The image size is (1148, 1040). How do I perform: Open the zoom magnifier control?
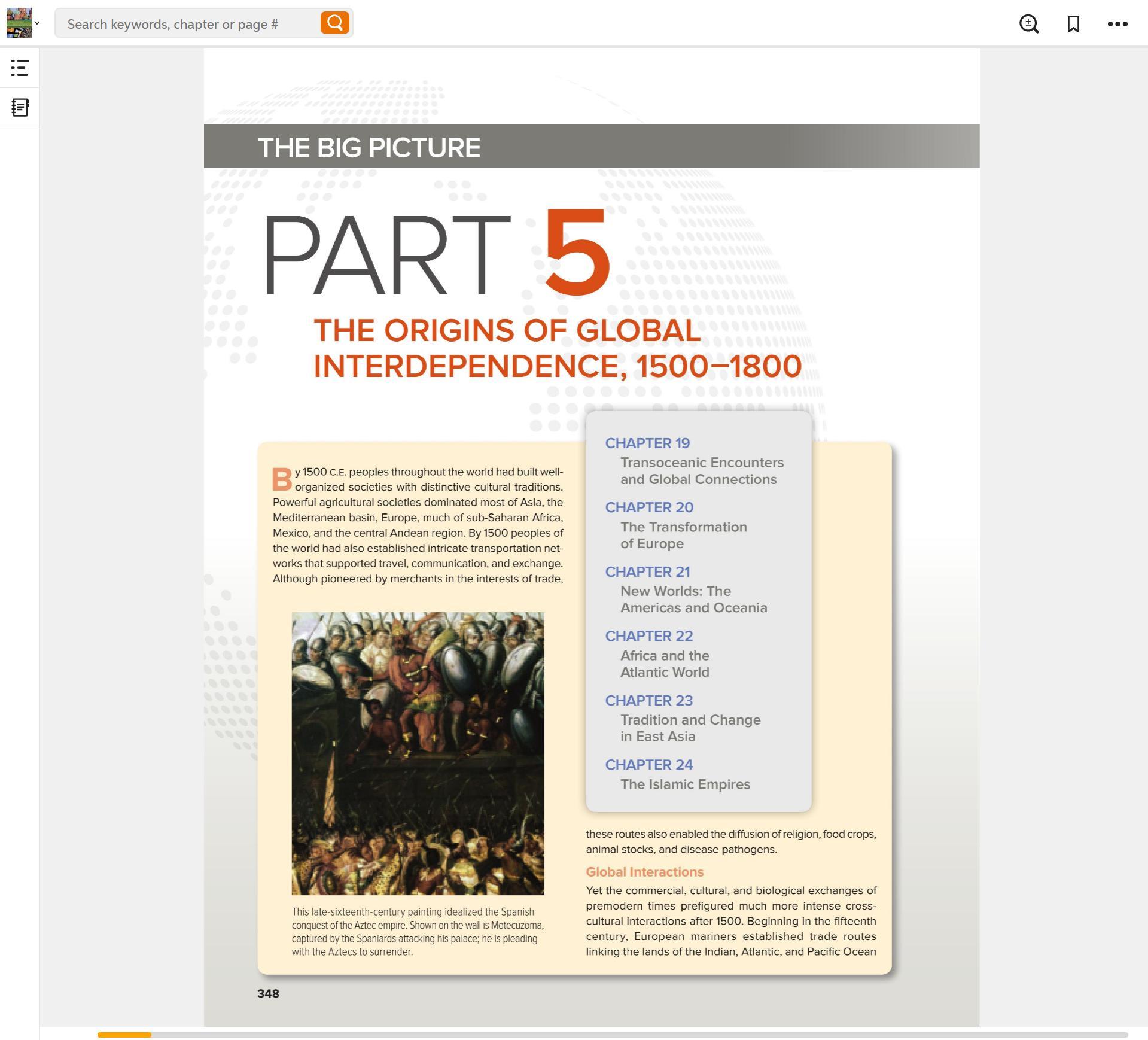coord(1029,24)
